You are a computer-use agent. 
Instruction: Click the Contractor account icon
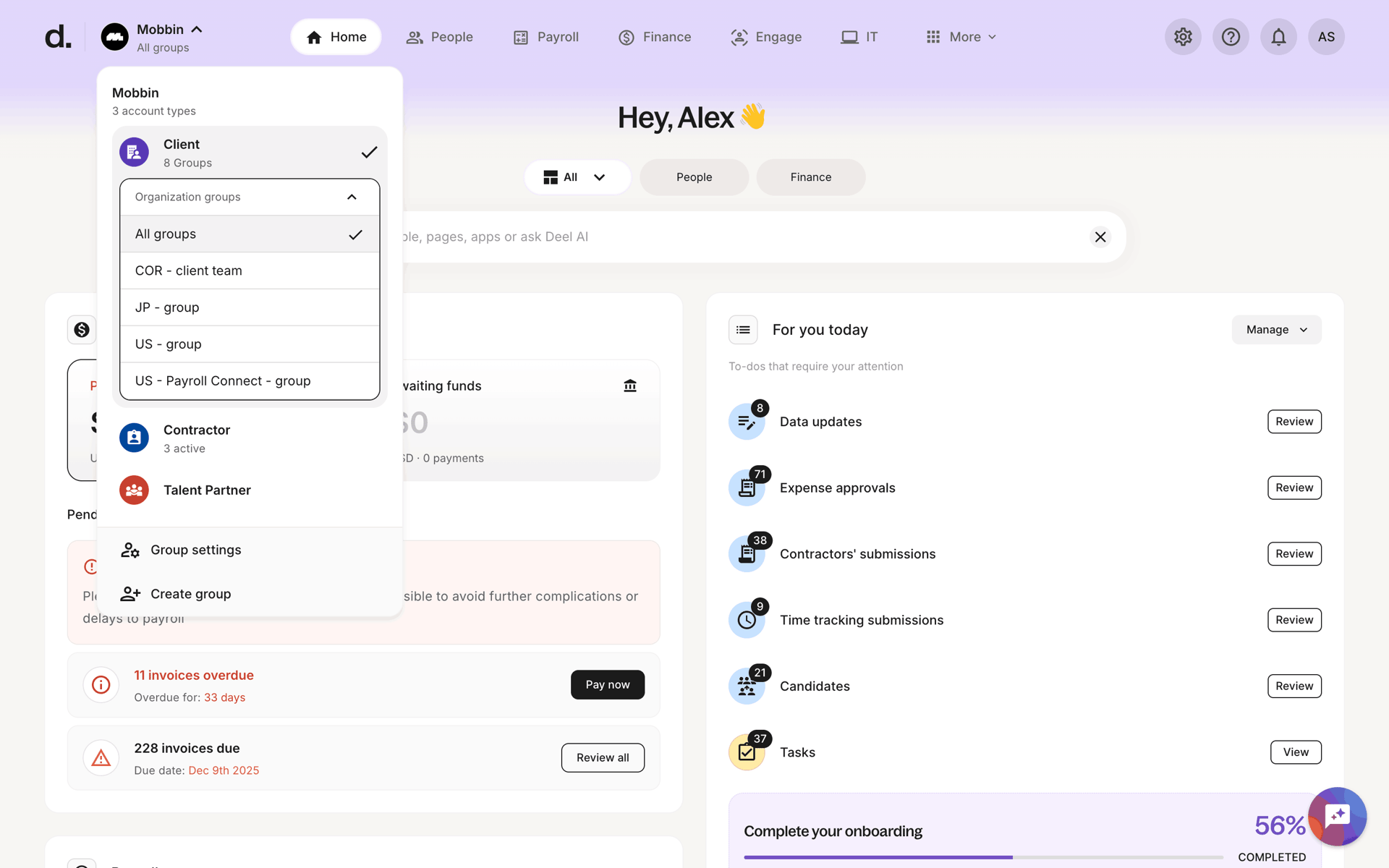coord(134,438)
